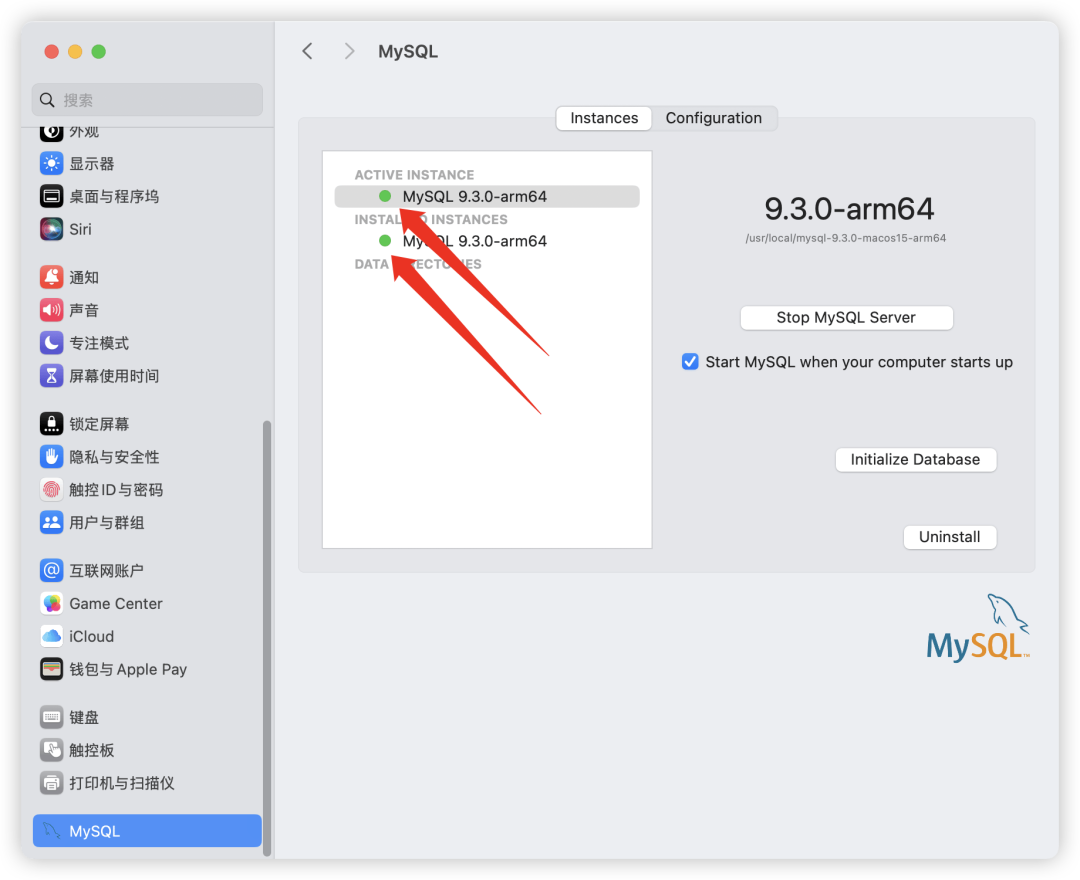Select installed instance MySQL 9.3.0-arm64

coord(487,241)
